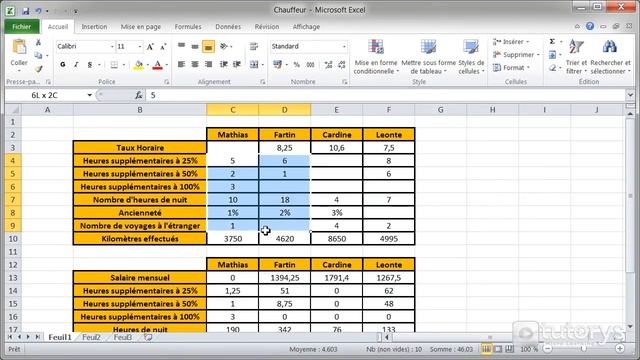Screen dimensions: 640x360
Task: Click the increase font size icon
Action: pos(150,47)
